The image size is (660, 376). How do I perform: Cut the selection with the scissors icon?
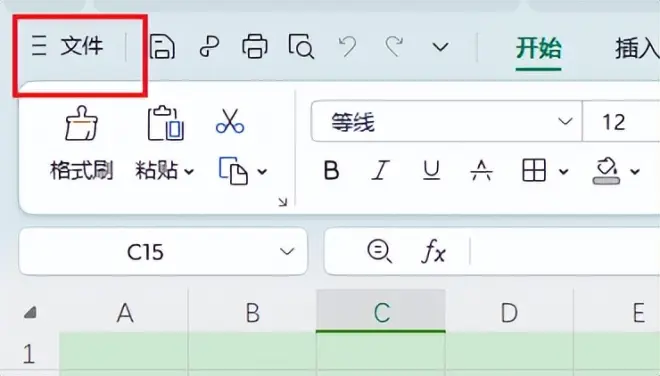(230, 121)
